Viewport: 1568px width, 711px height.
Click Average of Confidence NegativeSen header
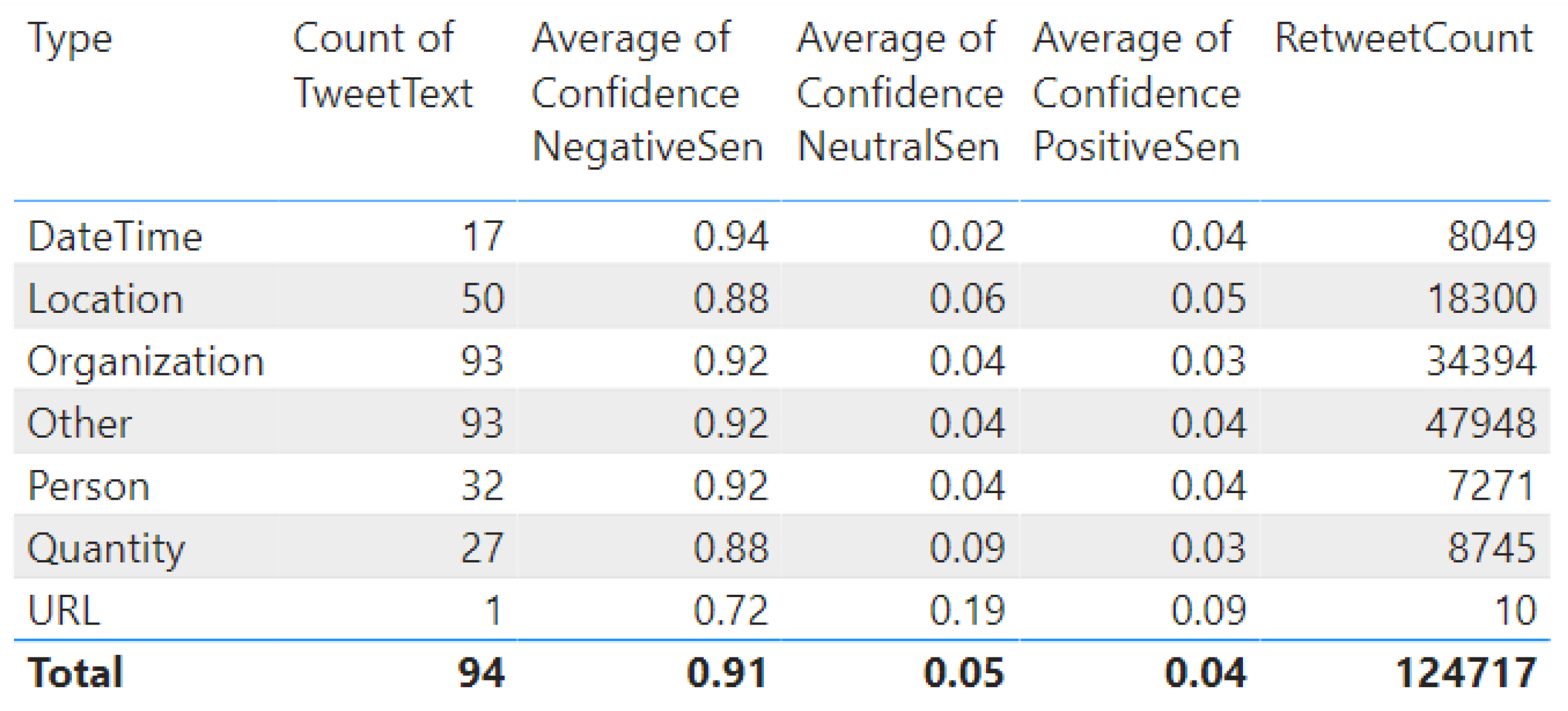[646, 93]
